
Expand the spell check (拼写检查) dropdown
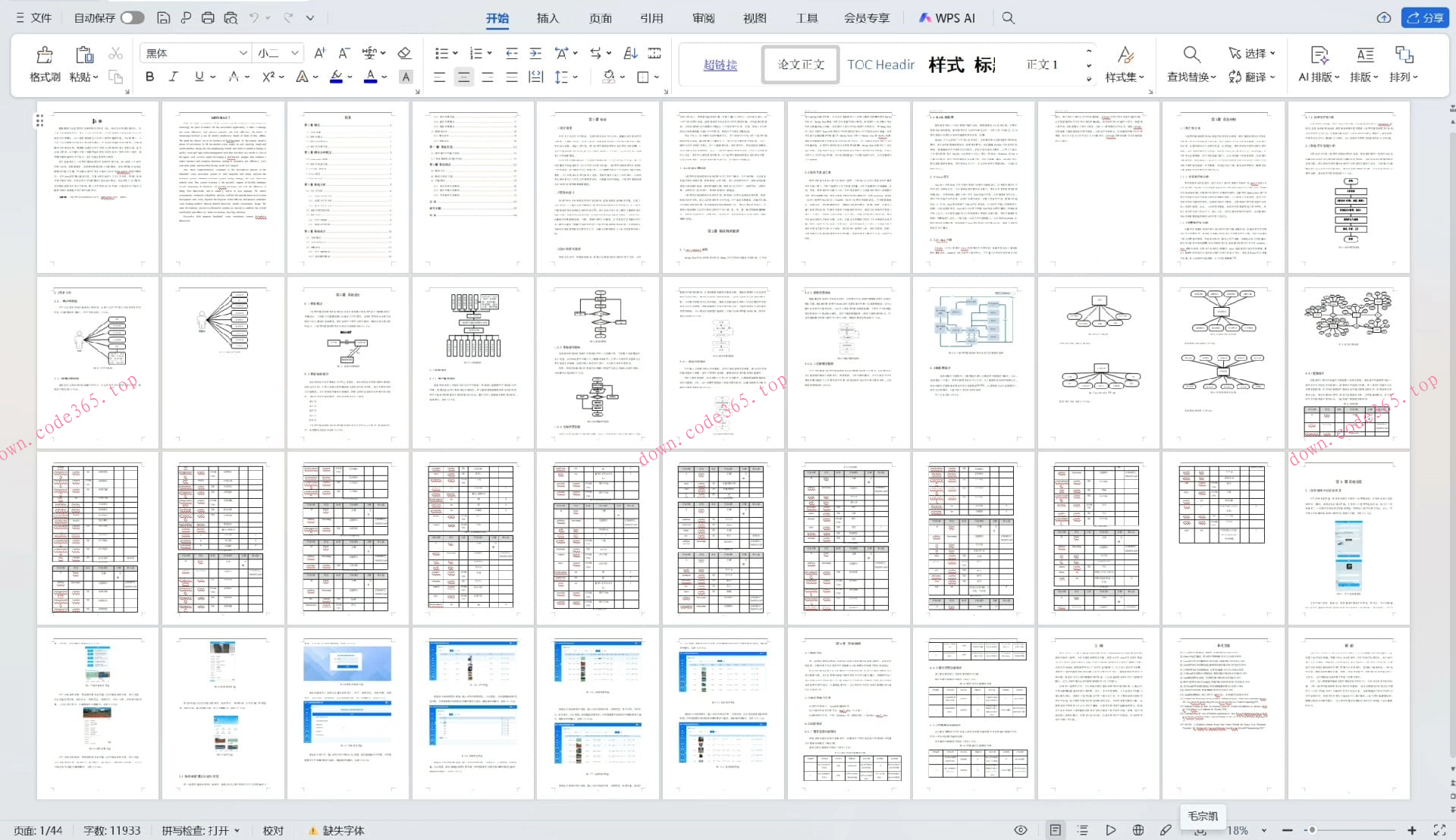[x=237, y=831]
